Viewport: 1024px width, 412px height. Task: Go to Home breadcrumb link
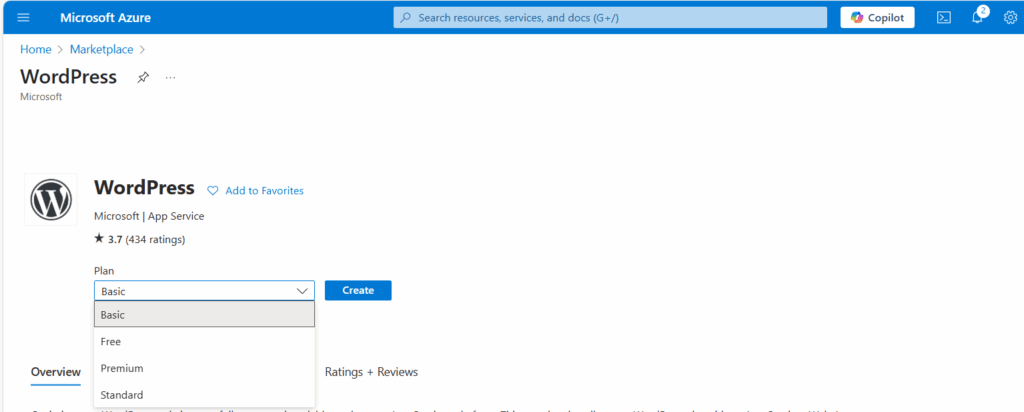tap(35, 49)
